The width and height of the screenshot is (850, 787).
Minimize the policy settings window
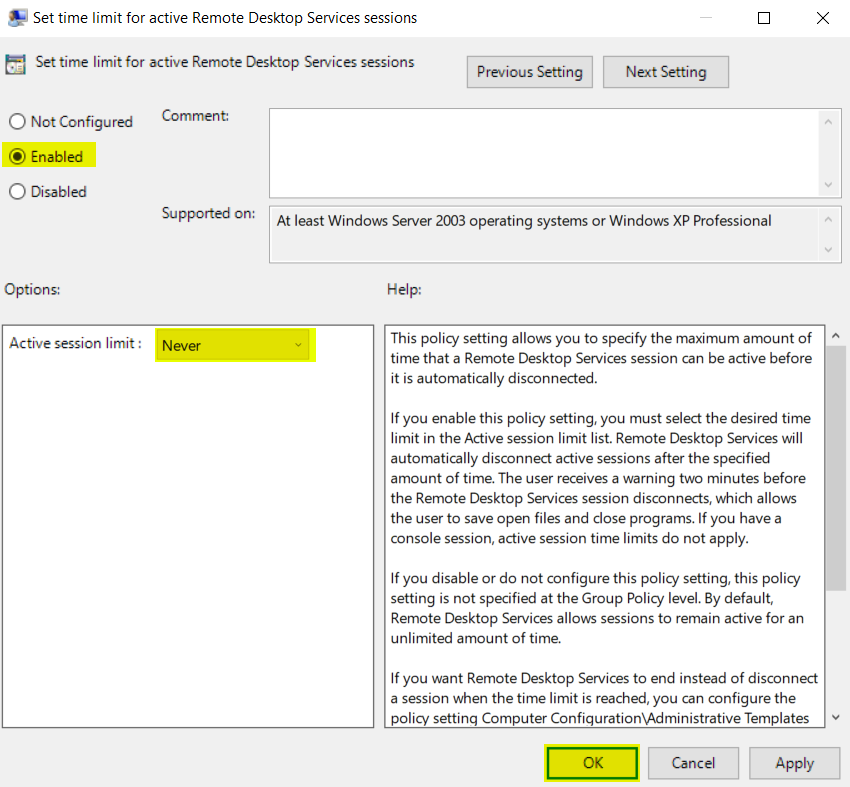(x=707, y=18)
